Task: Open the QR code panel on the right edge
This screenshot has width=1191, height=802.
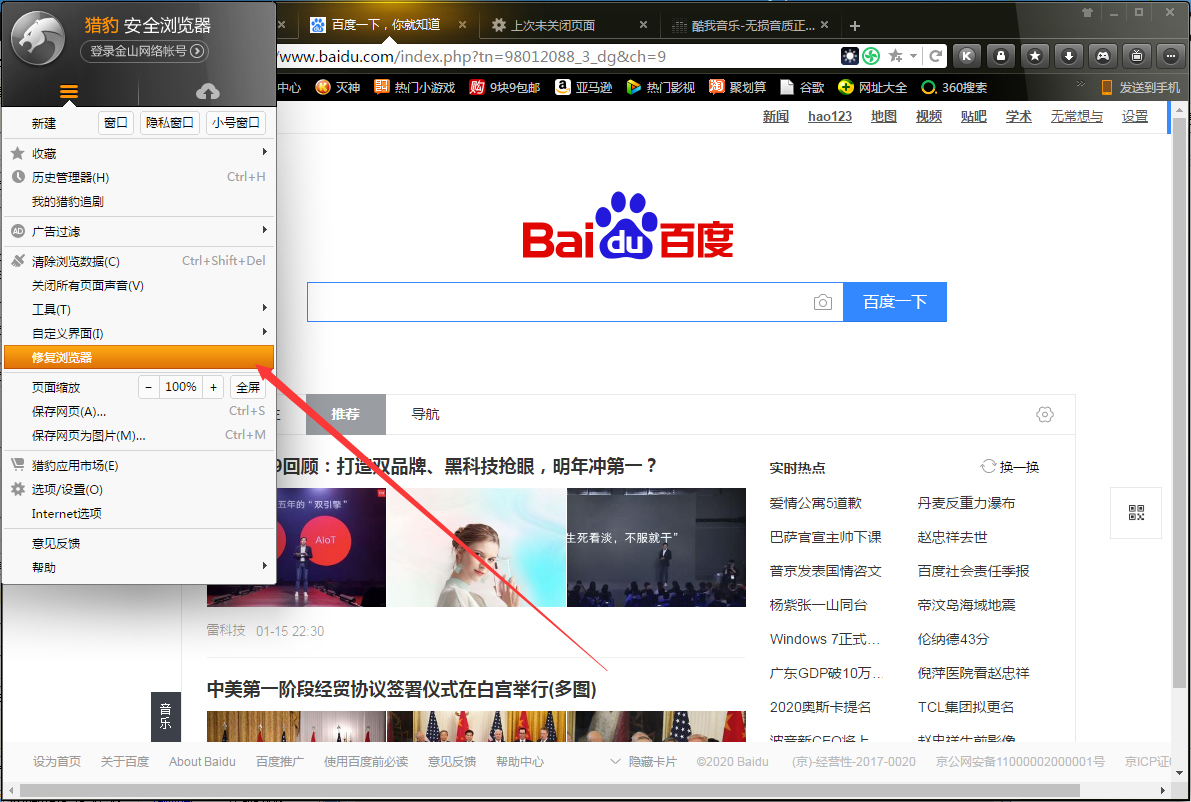Action: 1135,512
